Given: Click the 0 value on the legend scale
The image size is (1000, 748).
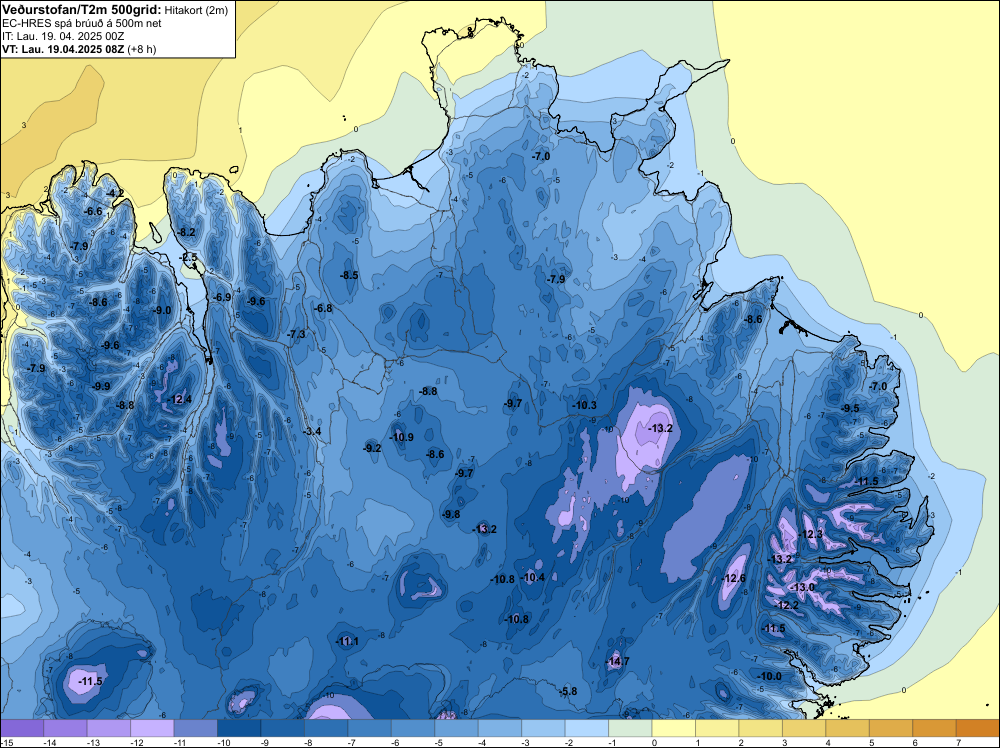Looking at the screenshot, I should click(655, 742).
